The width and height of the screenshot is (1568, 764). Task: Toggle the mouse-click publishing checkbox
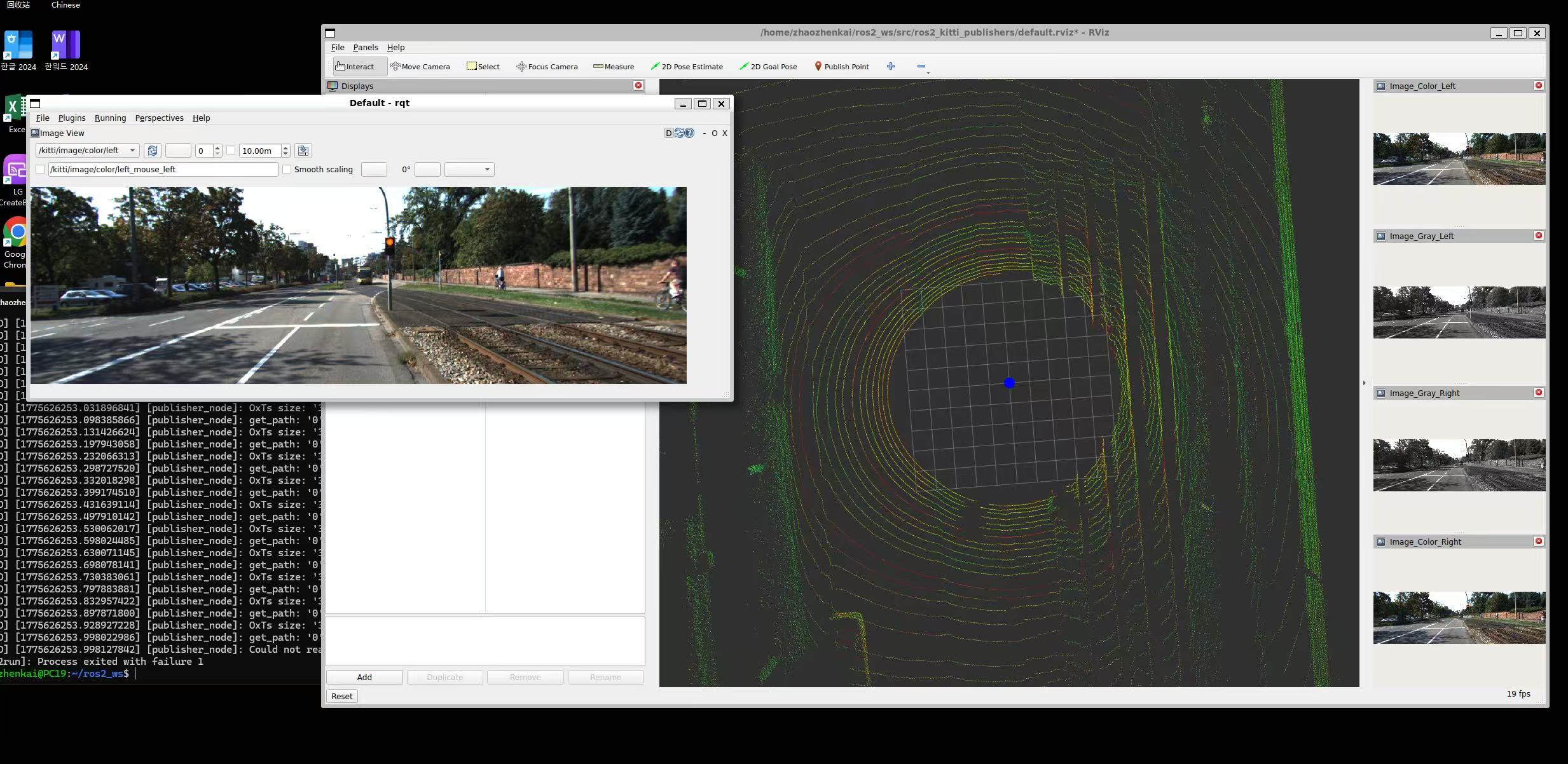40,169
